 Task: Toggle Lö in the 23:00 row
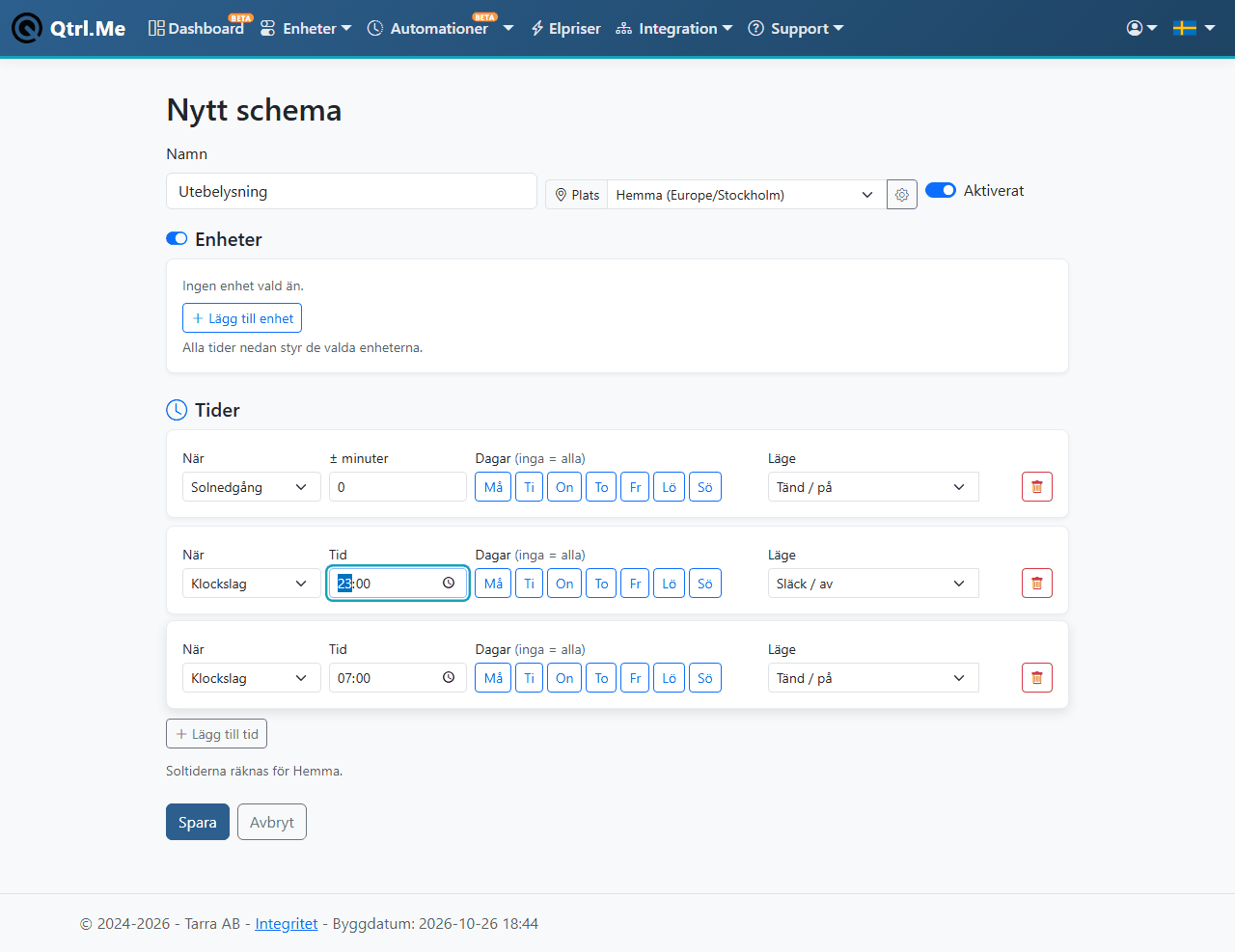click(670, 584)
